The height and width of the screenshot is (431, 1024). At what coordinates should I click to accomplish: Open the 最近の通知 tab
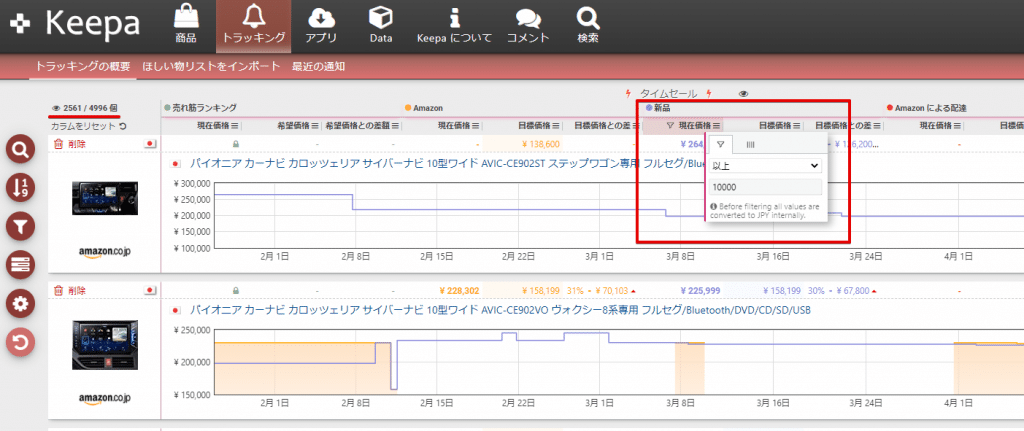pos(318,67)
